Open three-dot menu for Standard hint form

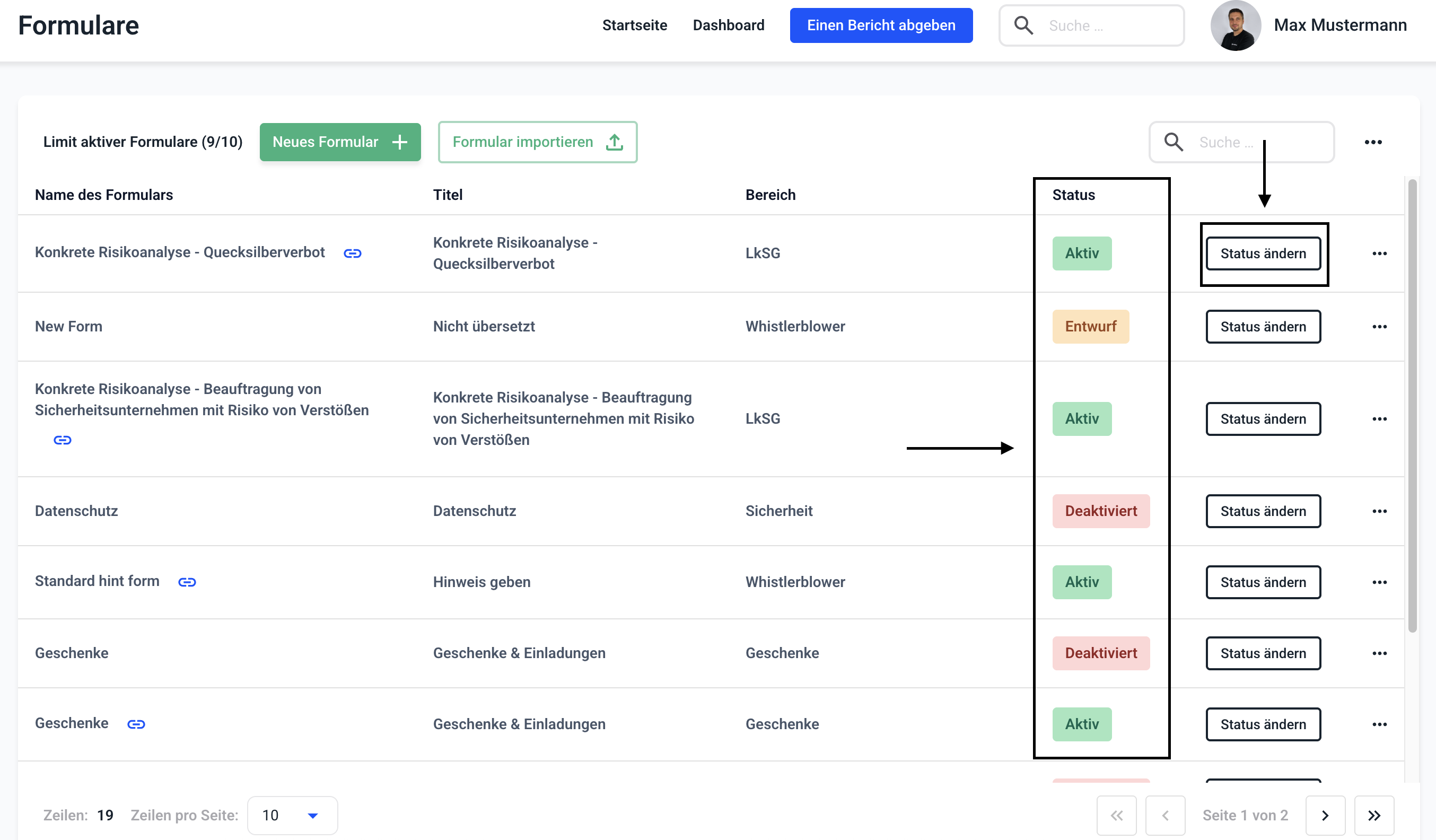pyautogui.click(x=1379, y=582)
